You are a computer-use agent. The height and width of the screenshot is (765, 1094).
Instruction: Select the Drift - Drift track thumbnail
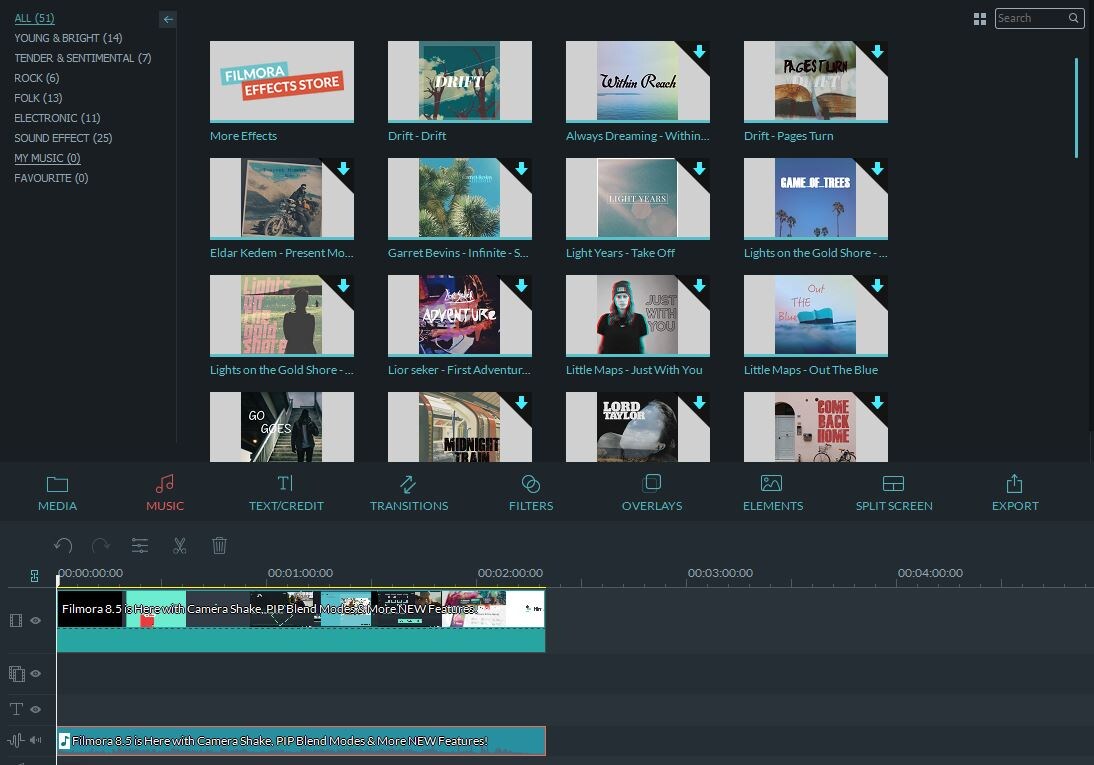tap(460, 81)
